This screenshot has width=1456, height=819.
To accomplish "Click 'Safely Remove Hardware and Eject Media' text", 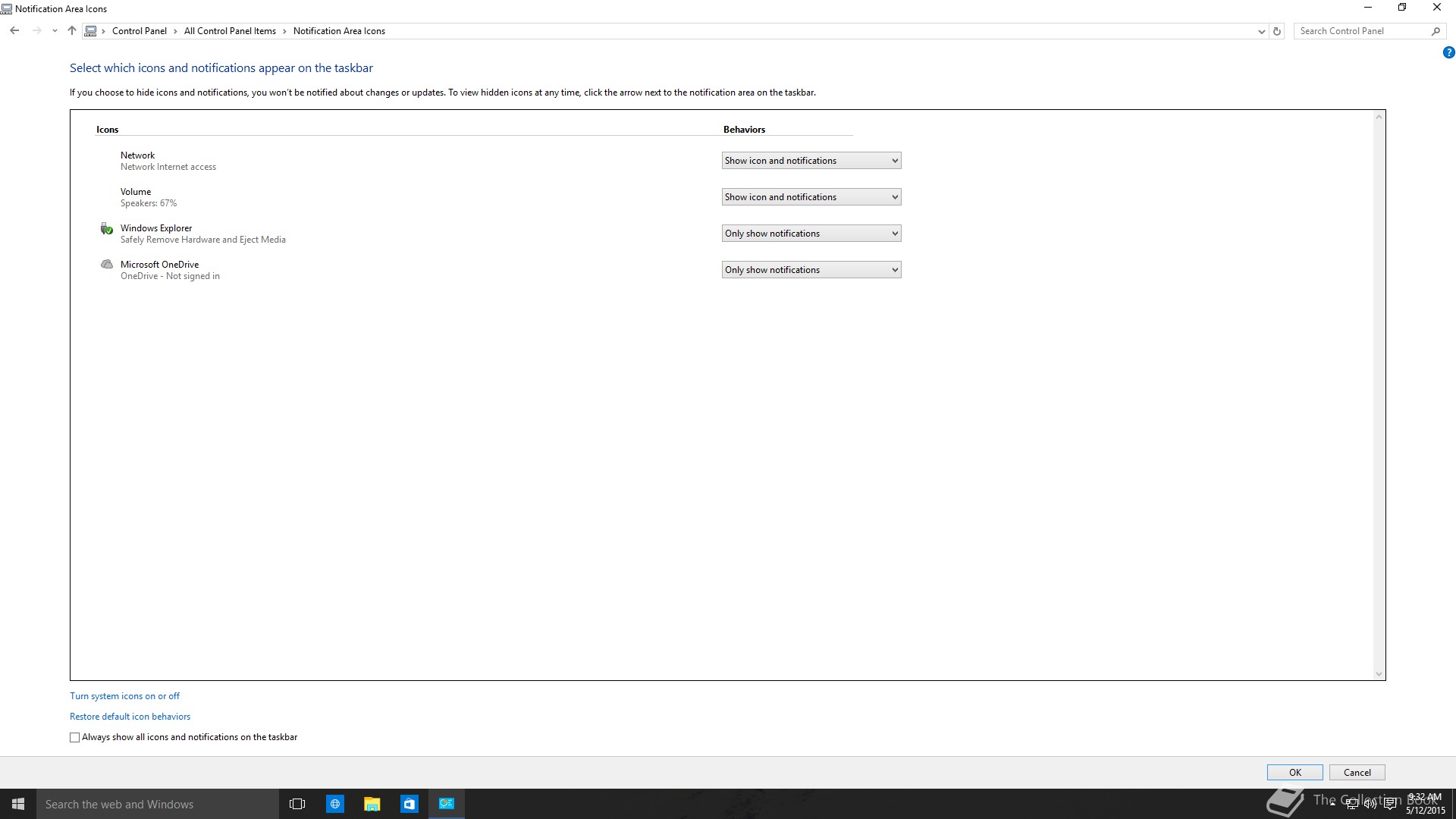I will click(x=202, y=240).
